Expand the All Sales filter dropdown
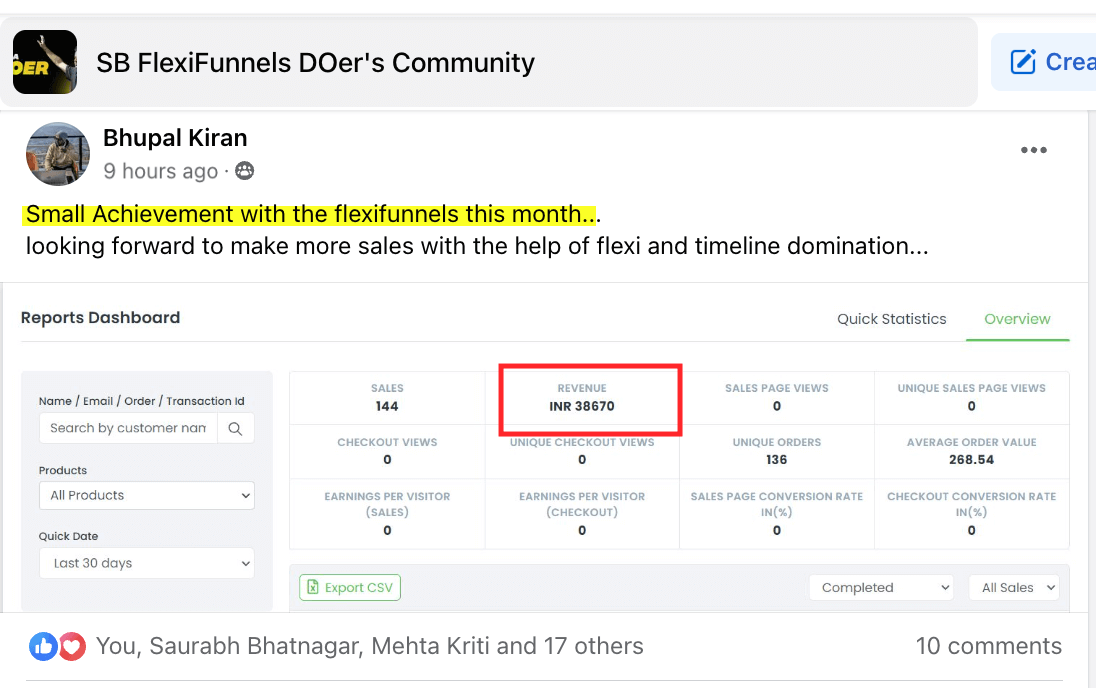The image size is (1096, 688). click(1013, 588)
